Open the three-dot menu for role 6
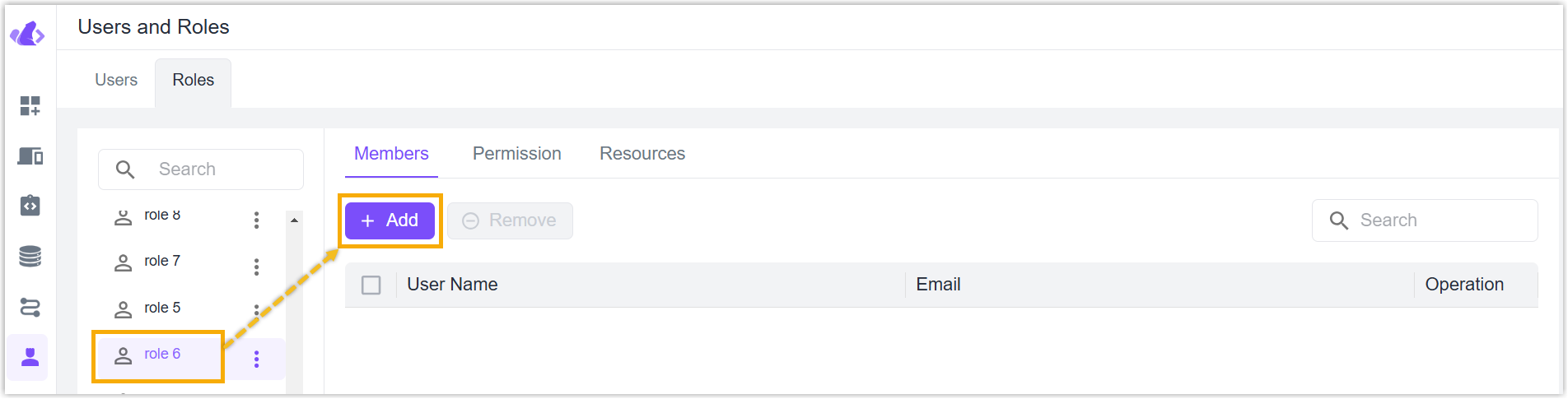The width and height of the screenshot is (1568, 399). pos(257,359)
